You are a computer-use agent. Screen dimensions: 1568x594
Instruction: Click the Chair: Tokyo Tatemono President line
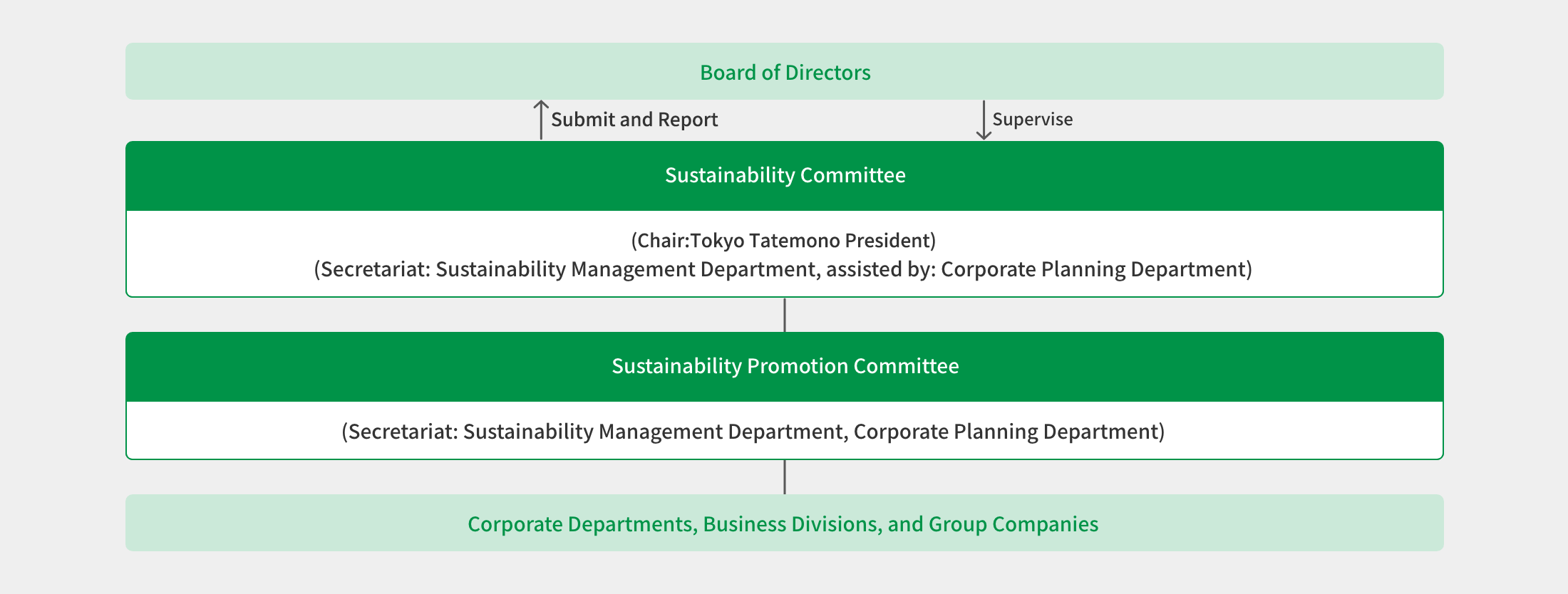783,241
